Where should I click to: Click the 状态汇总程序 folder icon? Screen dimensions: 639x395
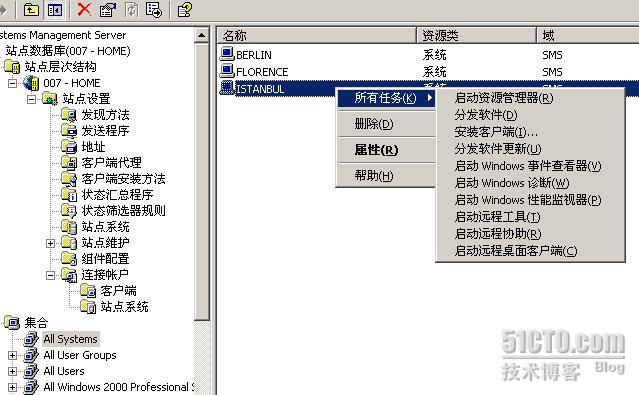tap(69, 194)
